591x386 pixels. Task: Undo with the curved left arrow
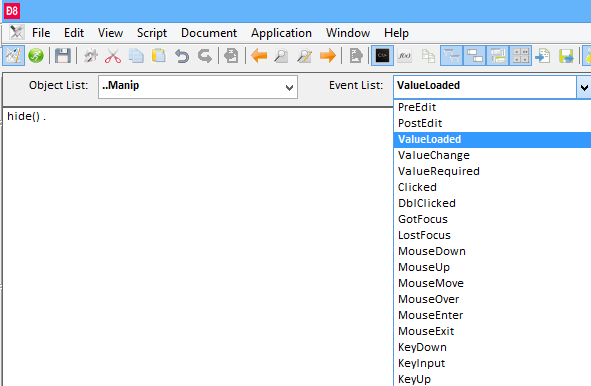point(182,56)
